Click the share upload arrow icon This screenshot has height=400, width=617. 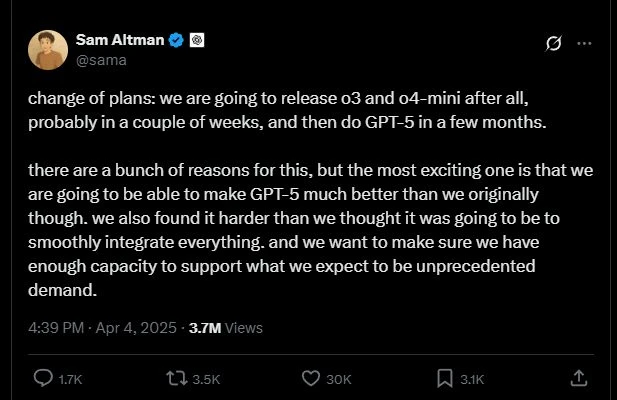[x=578, y=378]
